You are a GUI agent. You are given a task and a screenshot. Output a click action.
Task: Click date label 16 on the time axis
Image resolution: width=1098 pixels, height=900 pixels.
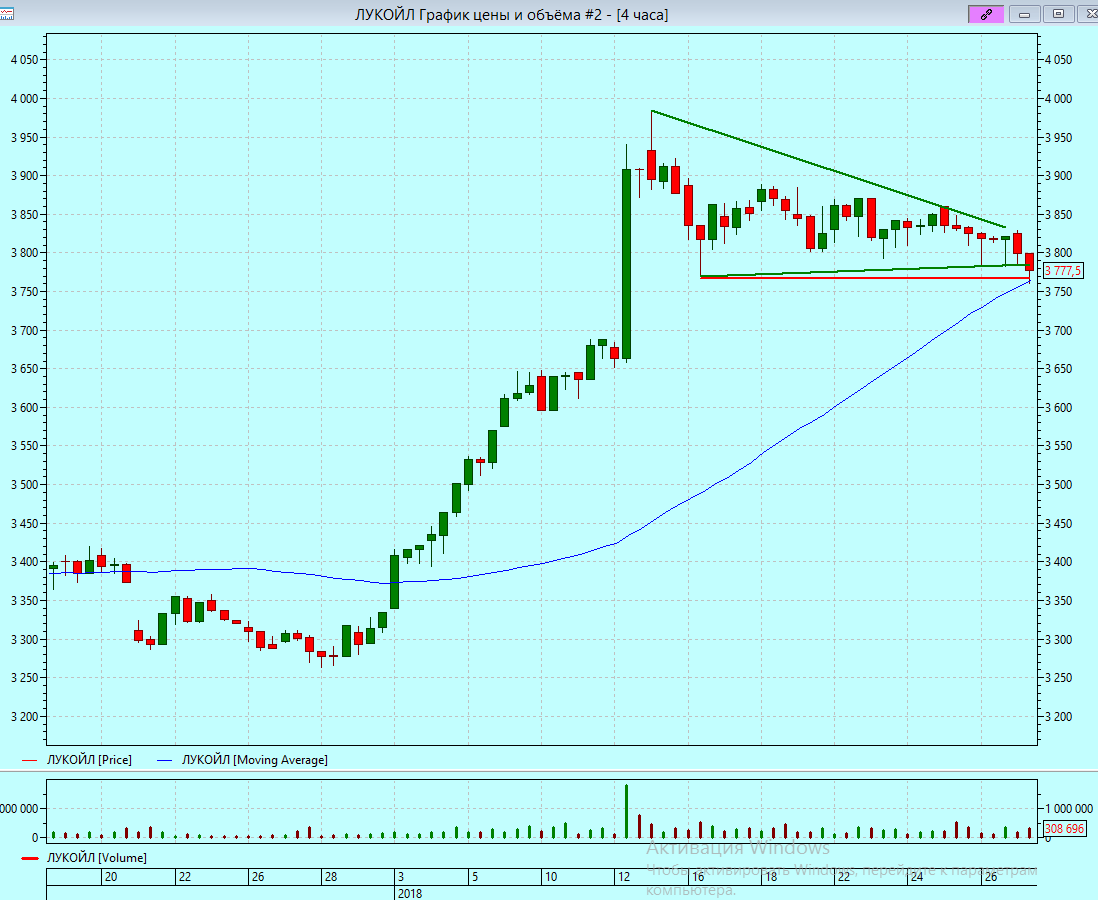tap(697, 877)
